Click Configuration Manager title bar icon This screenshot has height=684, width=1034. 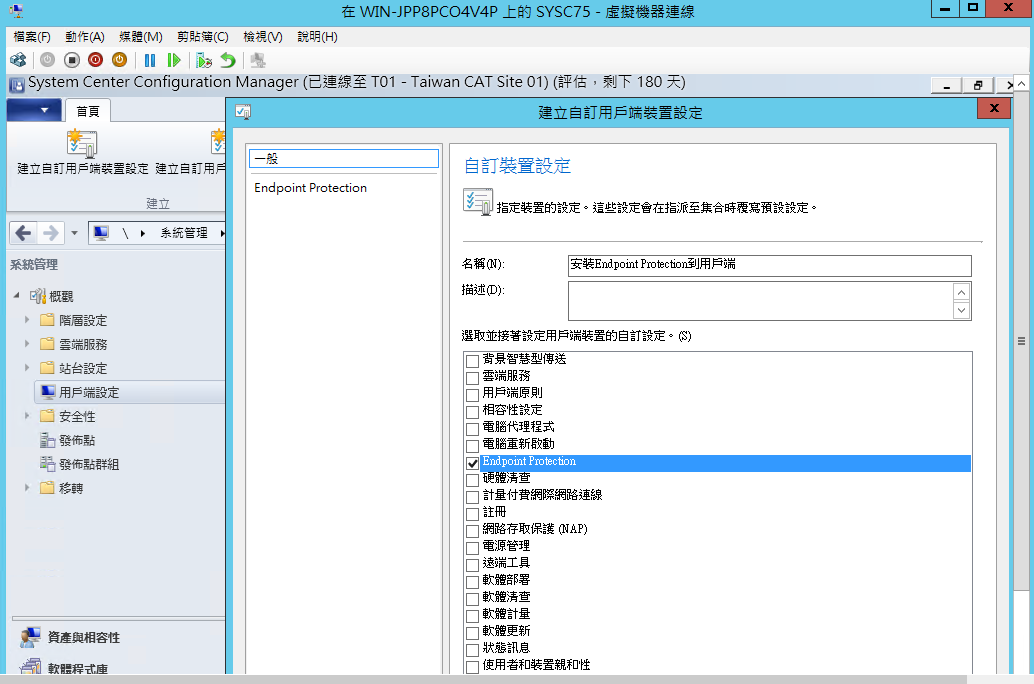16,84
